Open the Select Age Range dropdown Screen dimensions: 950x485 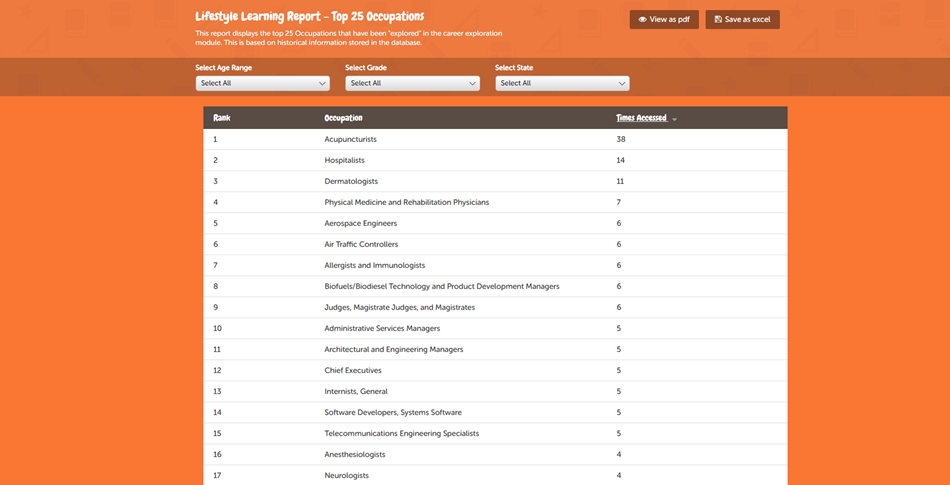coord(262,83)
